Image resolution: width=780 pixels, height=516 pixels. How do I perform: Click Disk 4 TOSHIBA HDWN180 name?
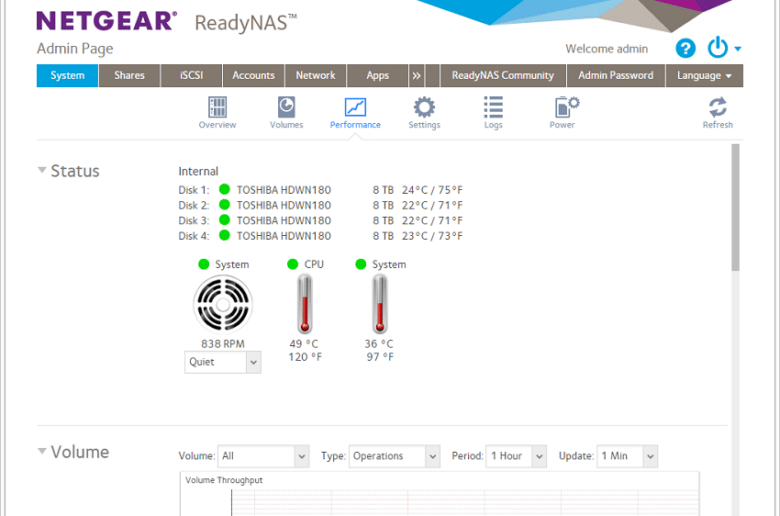click(x=284, y=236)
